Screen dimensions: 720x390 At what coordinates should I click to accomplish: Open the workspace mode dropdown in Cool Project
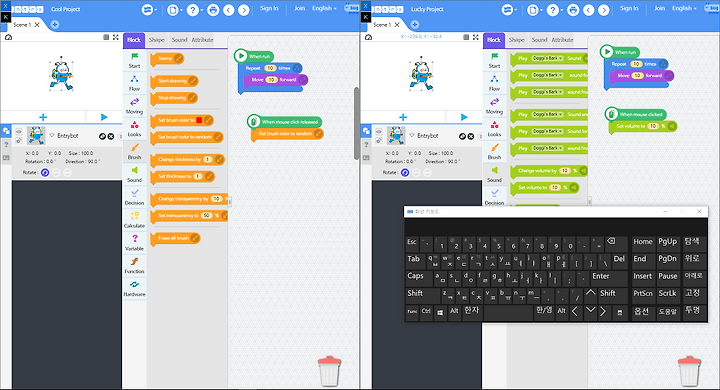tap(149, 10)
